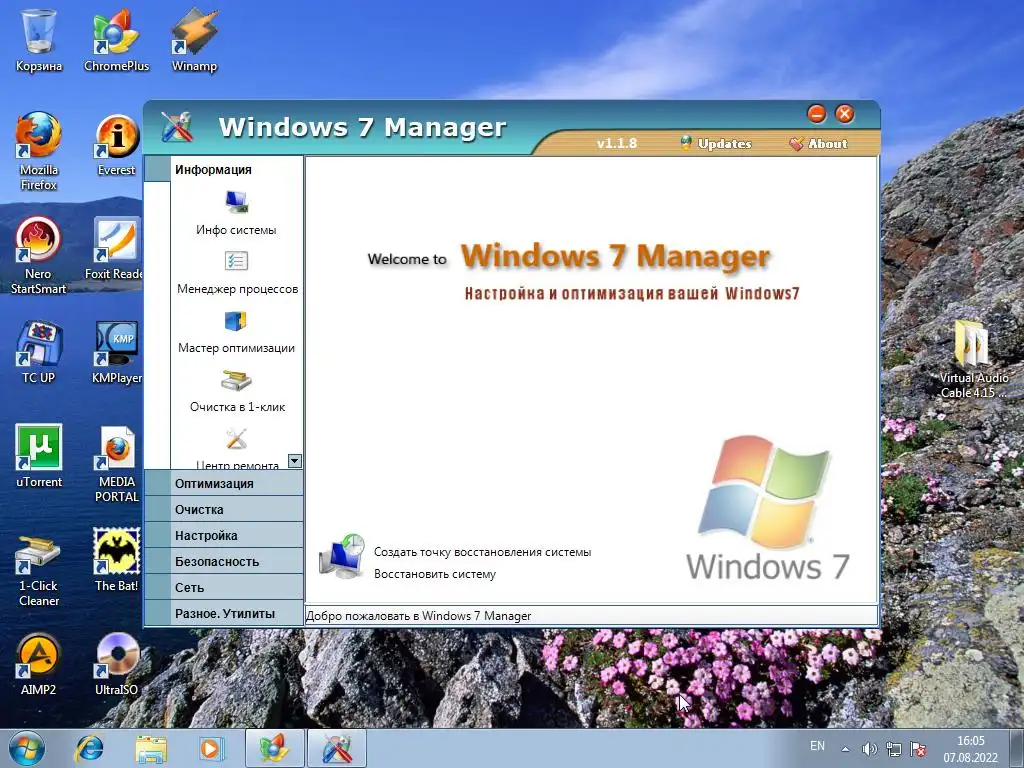
Task: Expand the Оптимизация section
Action: tap(224, 483)
